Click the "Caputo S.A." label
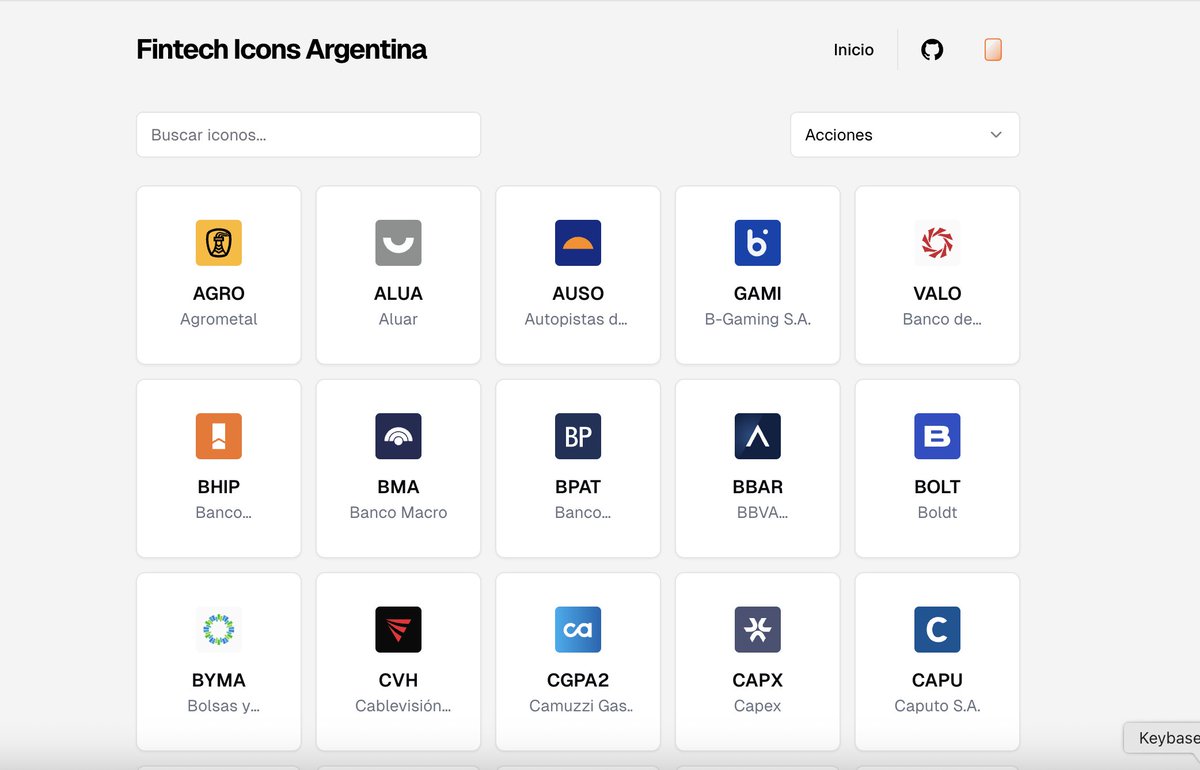Image resolution: width=1200 pixels, height=770 pixels. [x=937, y=706]
